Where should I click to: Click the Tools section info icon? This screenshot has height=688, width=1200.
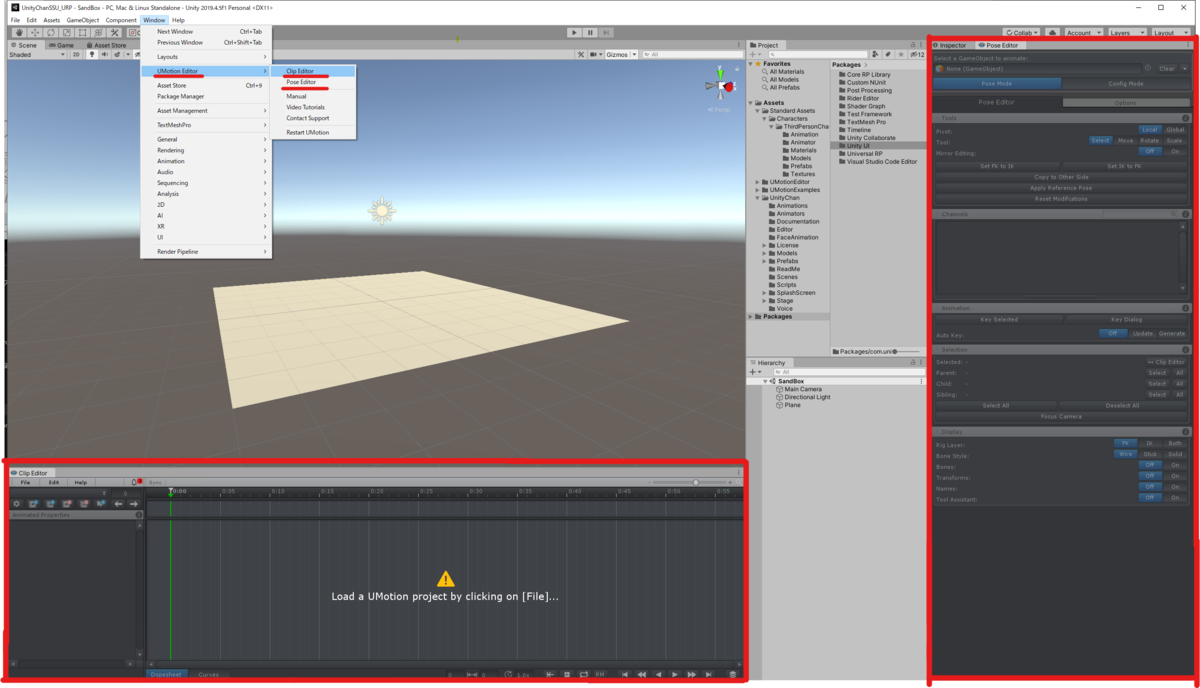point(1186,118)
